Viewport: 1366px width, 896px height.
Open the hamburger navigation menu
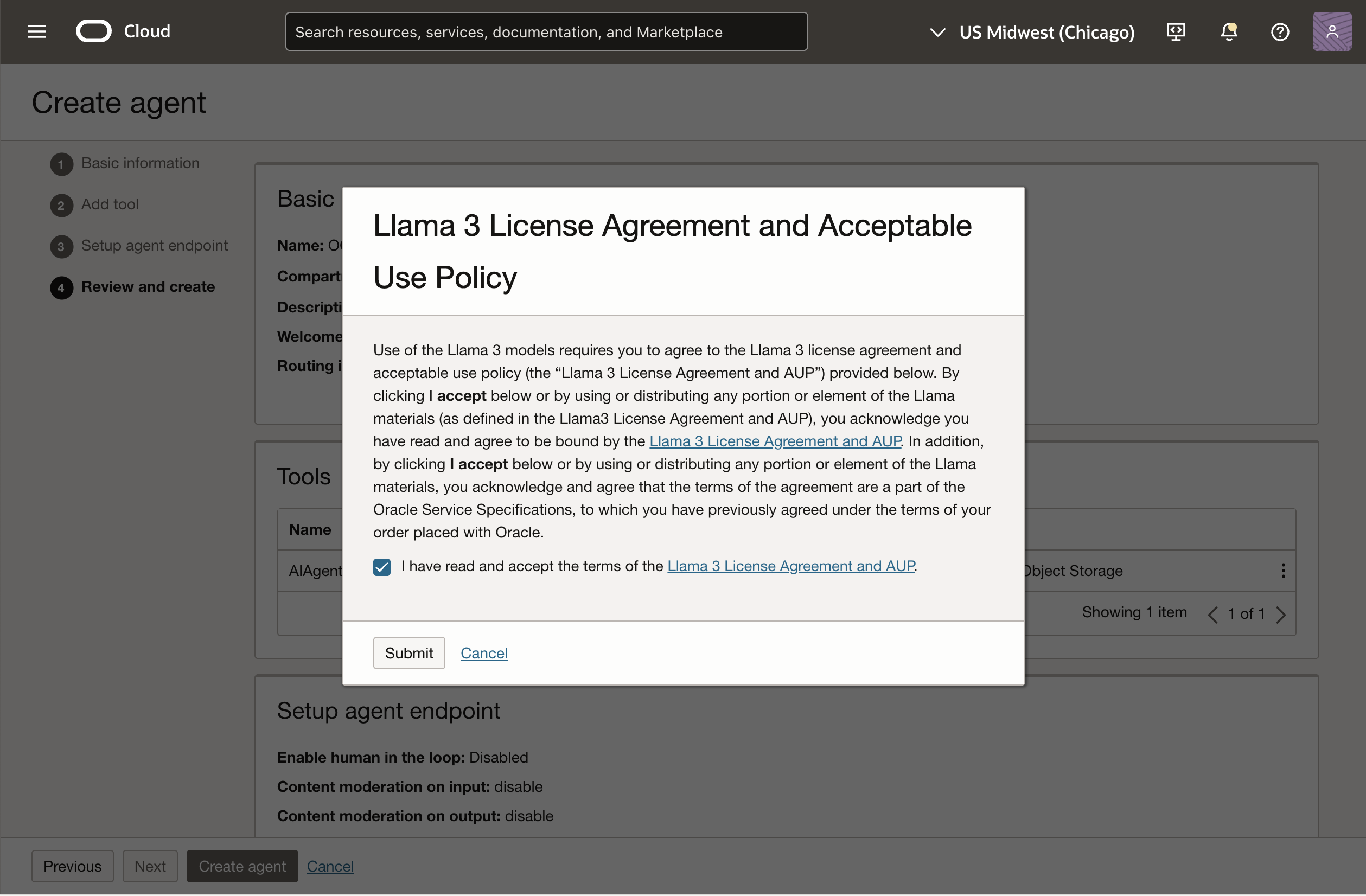point(37,31)
